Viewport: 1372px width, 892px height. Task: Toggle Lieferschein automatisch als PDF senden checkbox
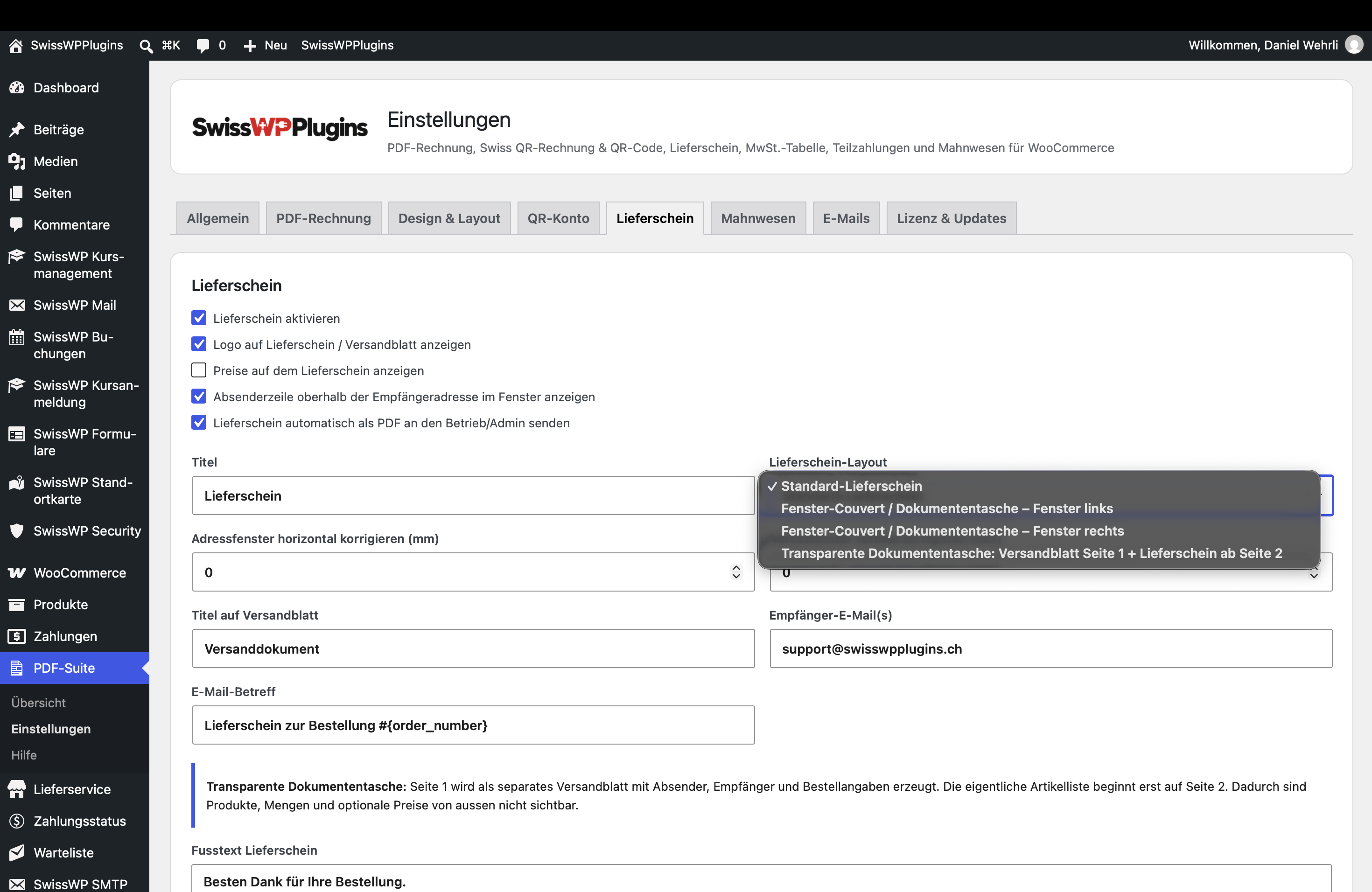(199, 422)
